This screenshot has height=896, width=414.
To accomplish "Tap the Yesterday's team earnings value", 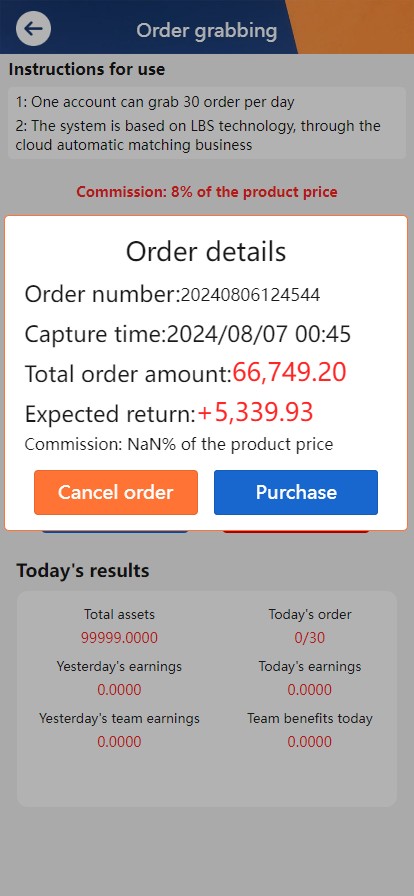I will pos(119,742).
